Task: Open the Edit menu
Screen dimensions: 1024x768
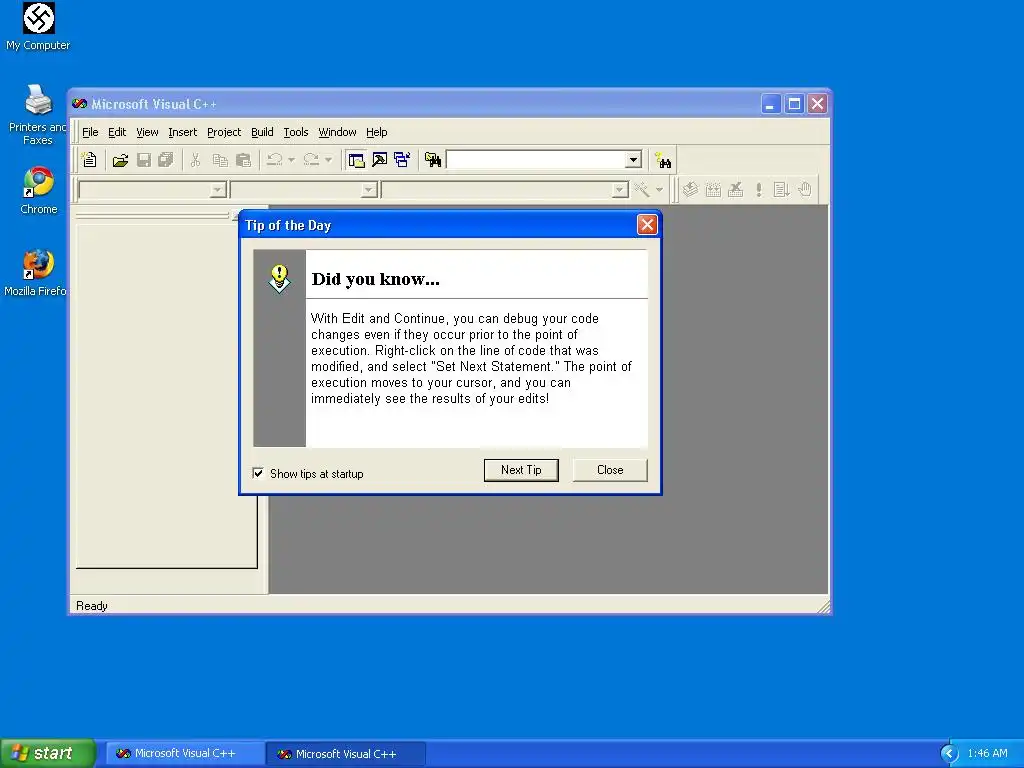Action: click(x=117, y=132)
